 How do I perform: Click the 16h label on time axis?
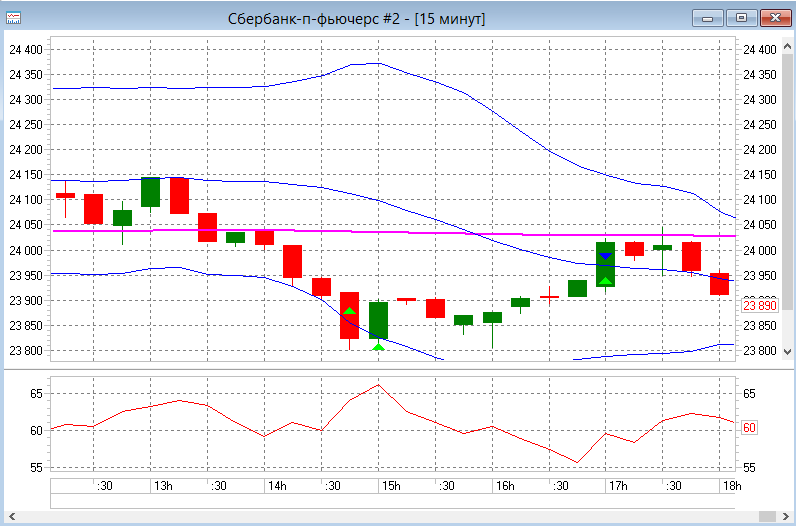[505, 486]
